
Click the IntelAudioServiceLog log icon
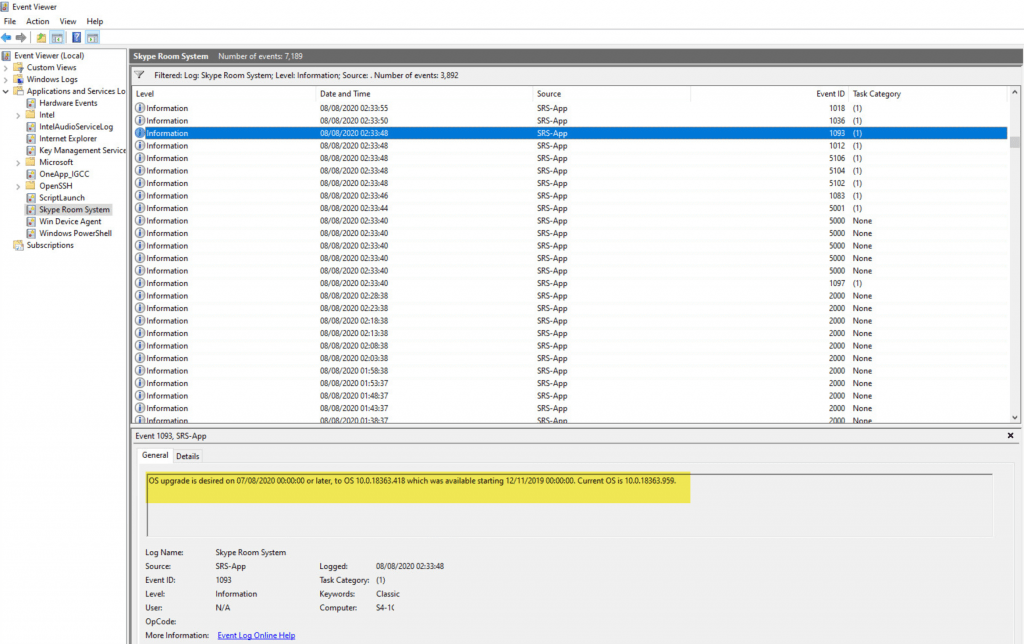point(31,127)
